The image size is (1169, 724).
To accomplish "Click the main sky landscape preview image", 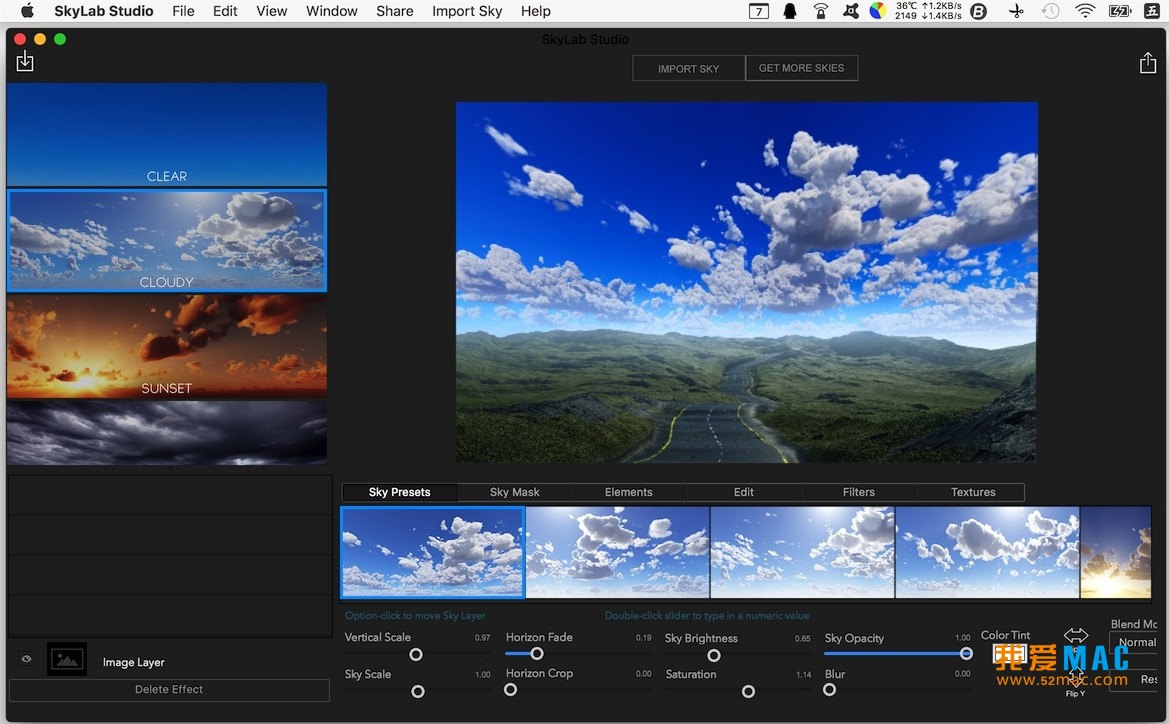I will 746,282.
